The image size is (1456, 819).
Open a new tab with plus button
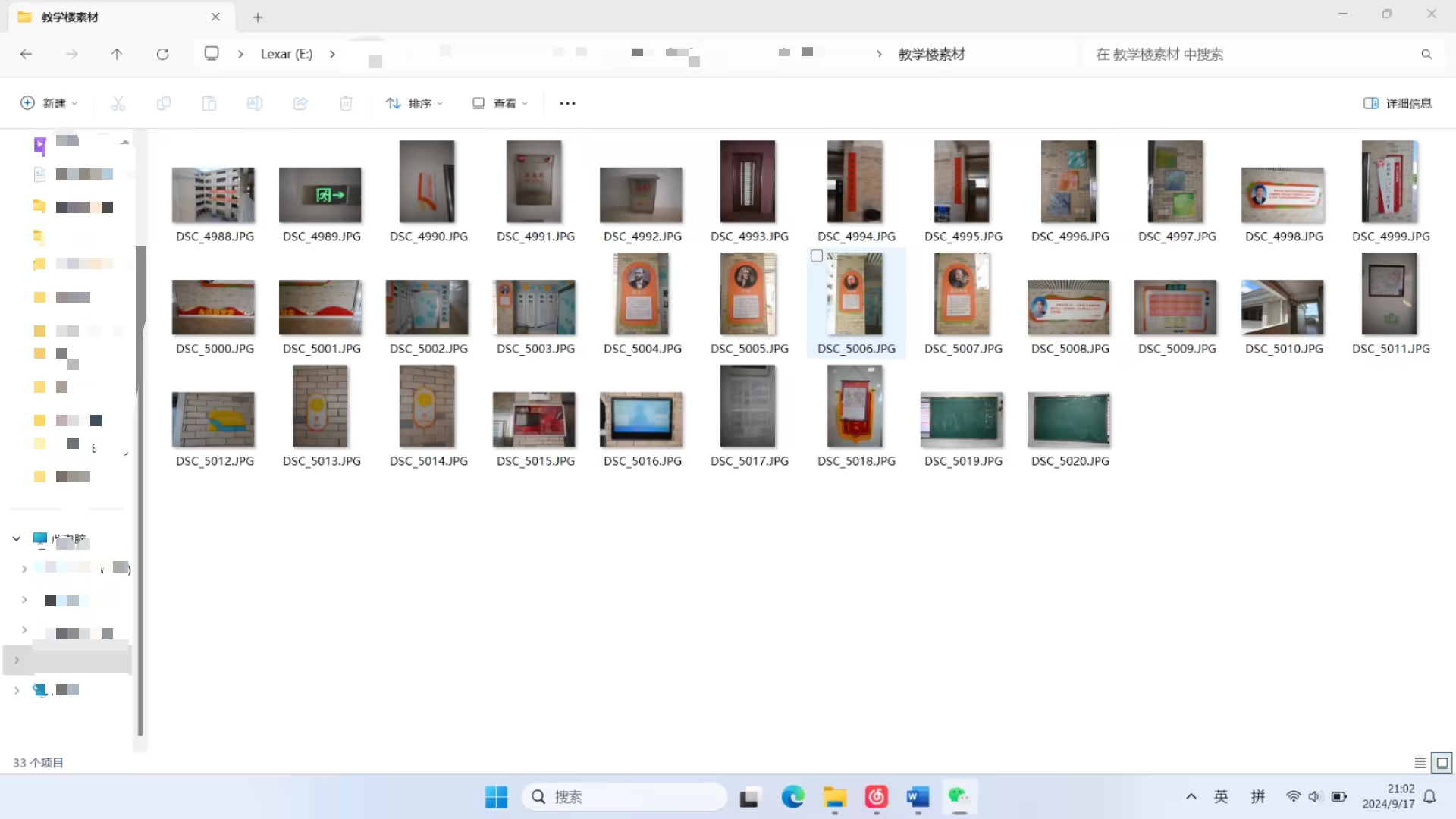258,17
